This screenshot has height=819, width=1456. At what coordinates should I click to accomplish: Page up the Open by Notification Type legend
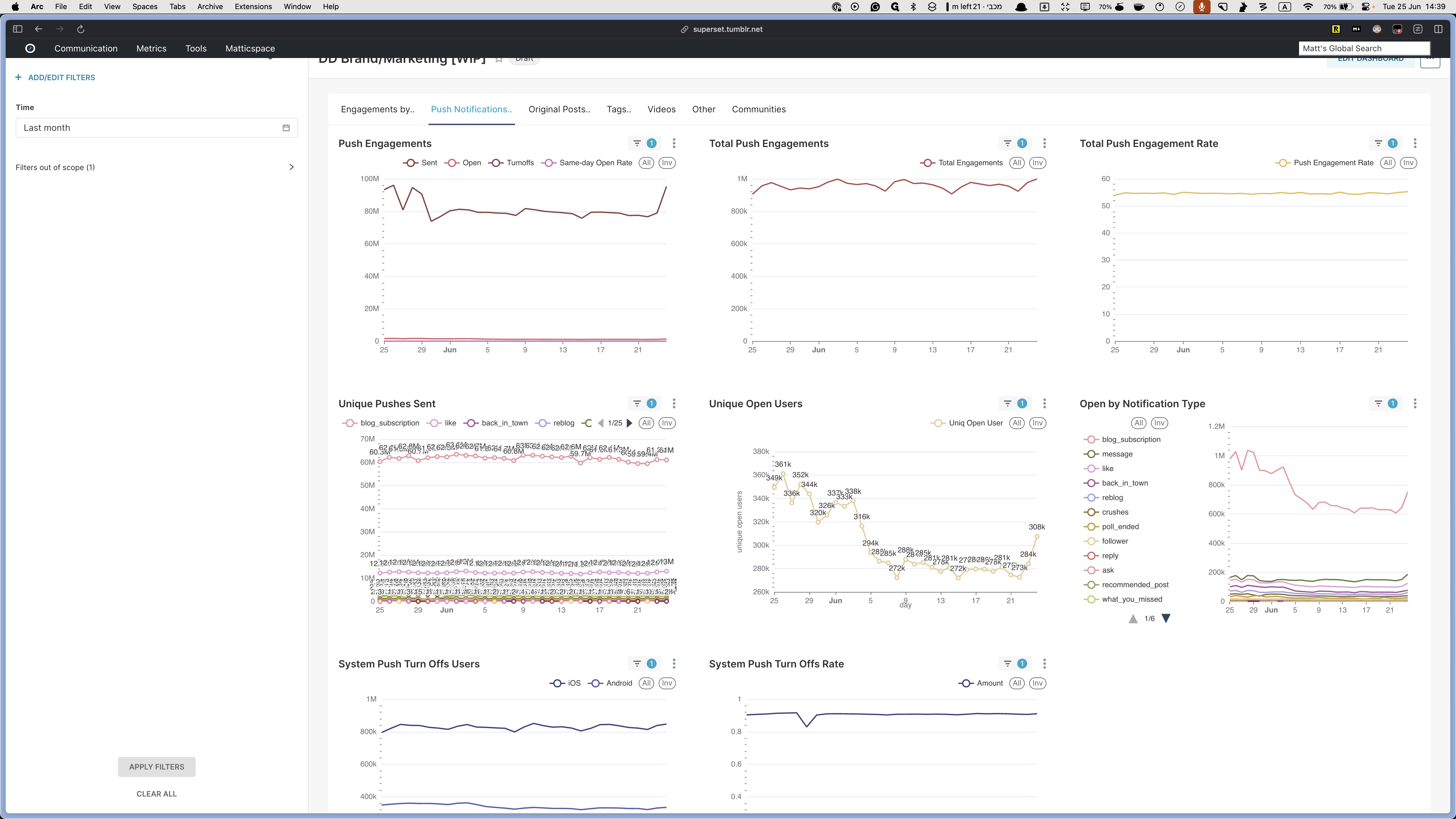[1133, 618]
